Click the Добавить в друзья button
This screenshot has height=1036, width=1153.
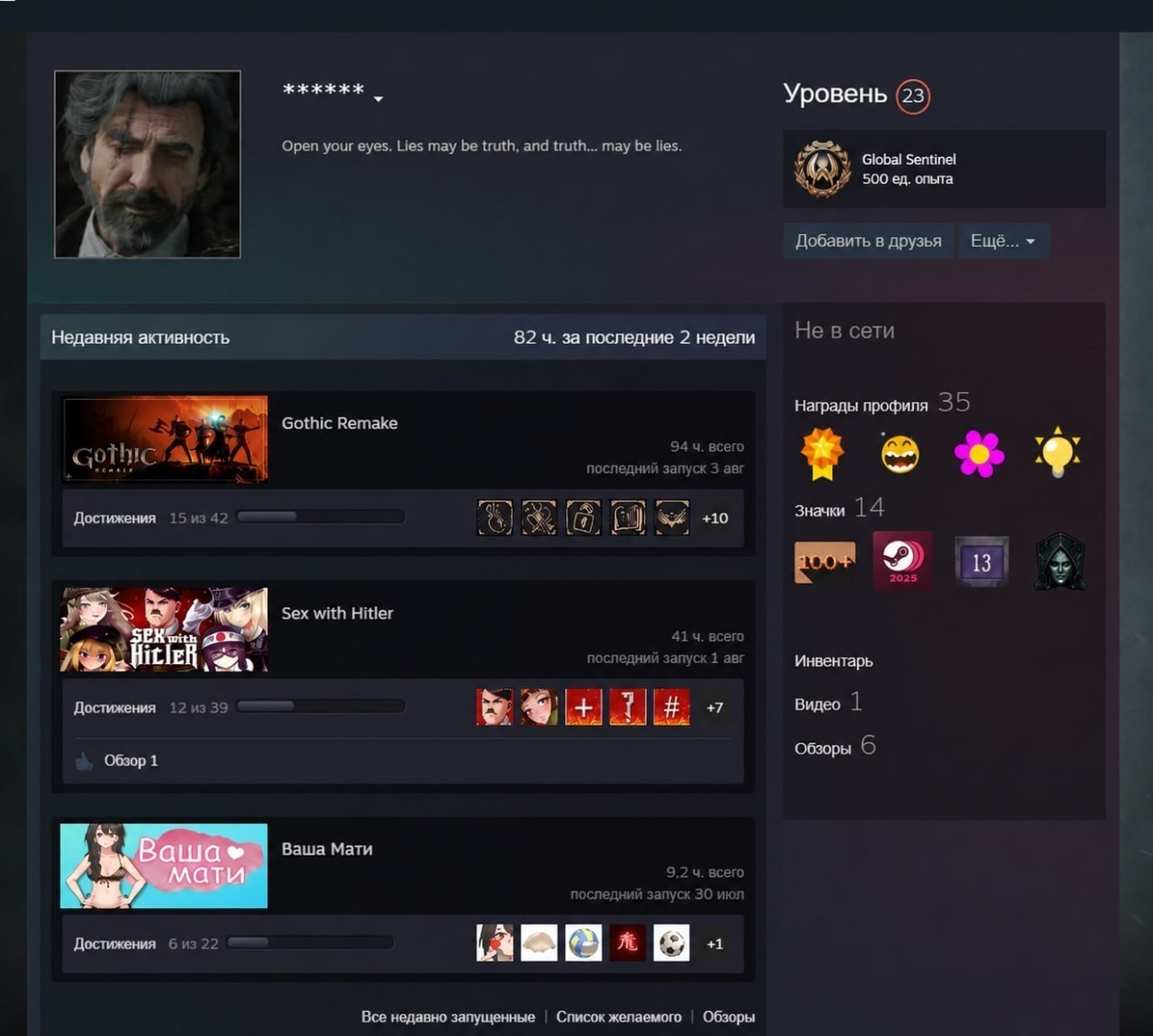pyautogui.click(x=868, y=241)
